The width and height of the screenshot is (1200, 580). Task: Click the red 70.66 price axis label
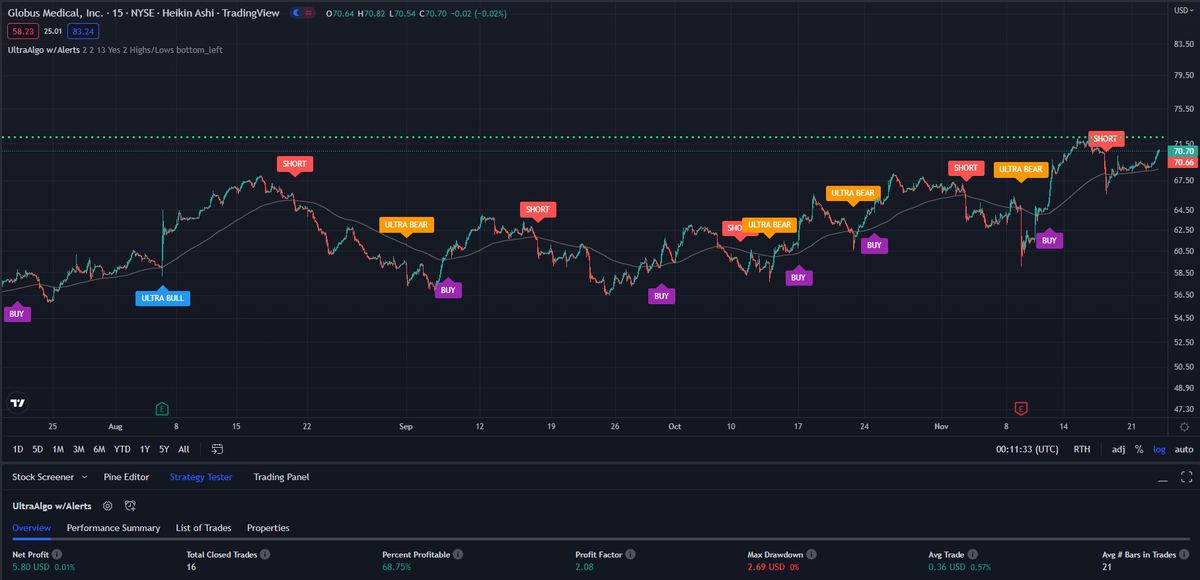point(1183,162)
